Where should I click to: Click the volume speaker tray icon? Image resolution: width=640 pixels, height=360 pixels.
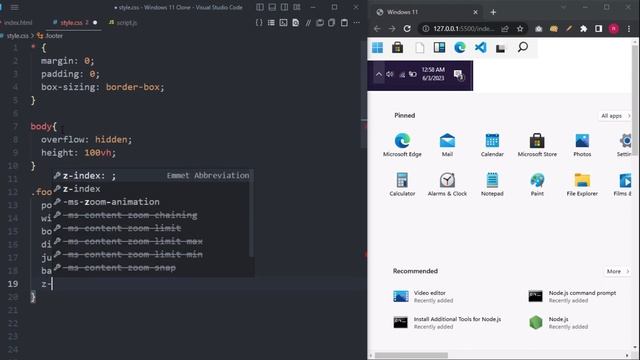point(390,74)
